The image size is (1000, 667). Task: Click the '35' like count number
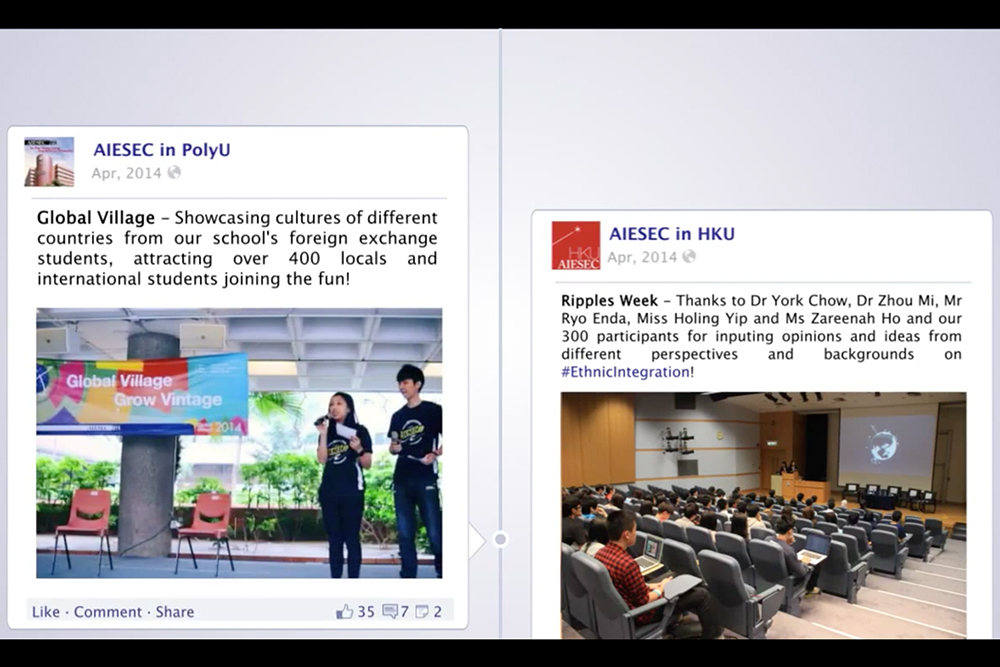tap(366, 612)
